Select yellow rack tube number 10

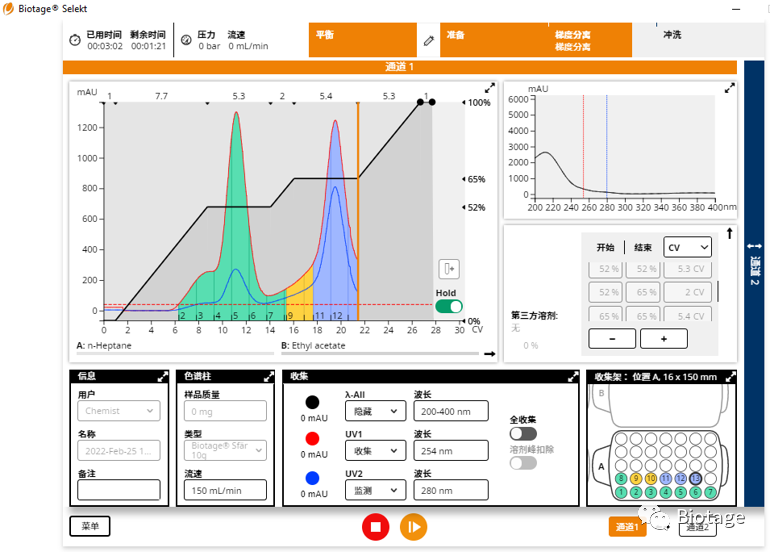tap(651, 478)
